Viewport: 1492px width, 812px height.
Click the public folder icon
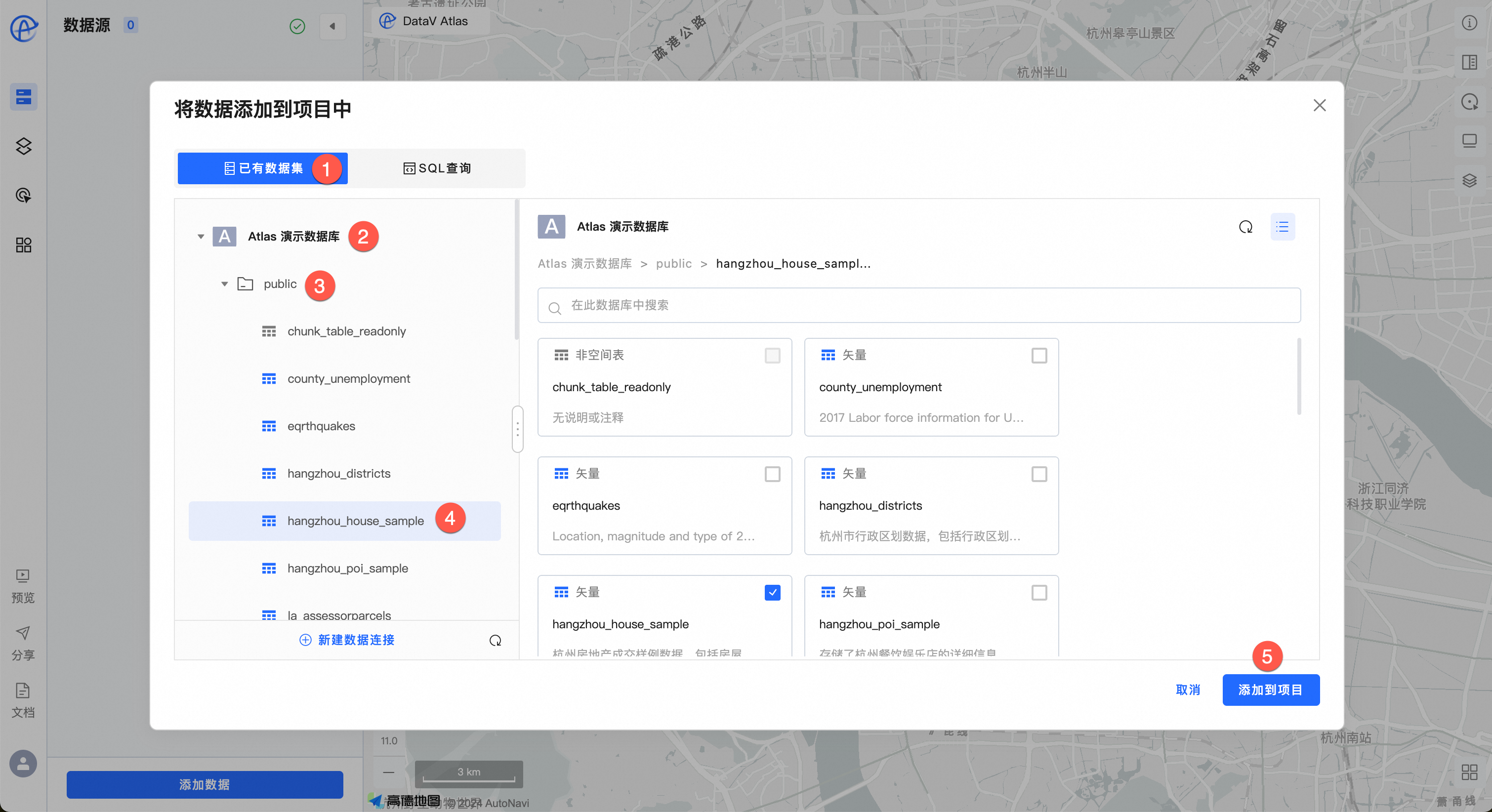[246, 284]
